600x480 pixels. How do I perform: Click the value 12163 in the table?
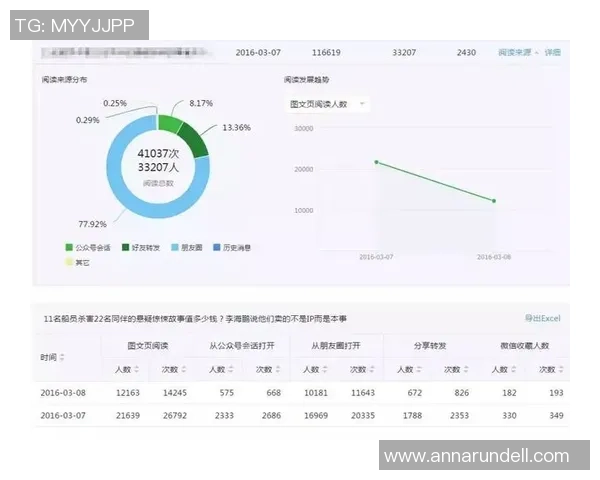[x=128, y=393]
